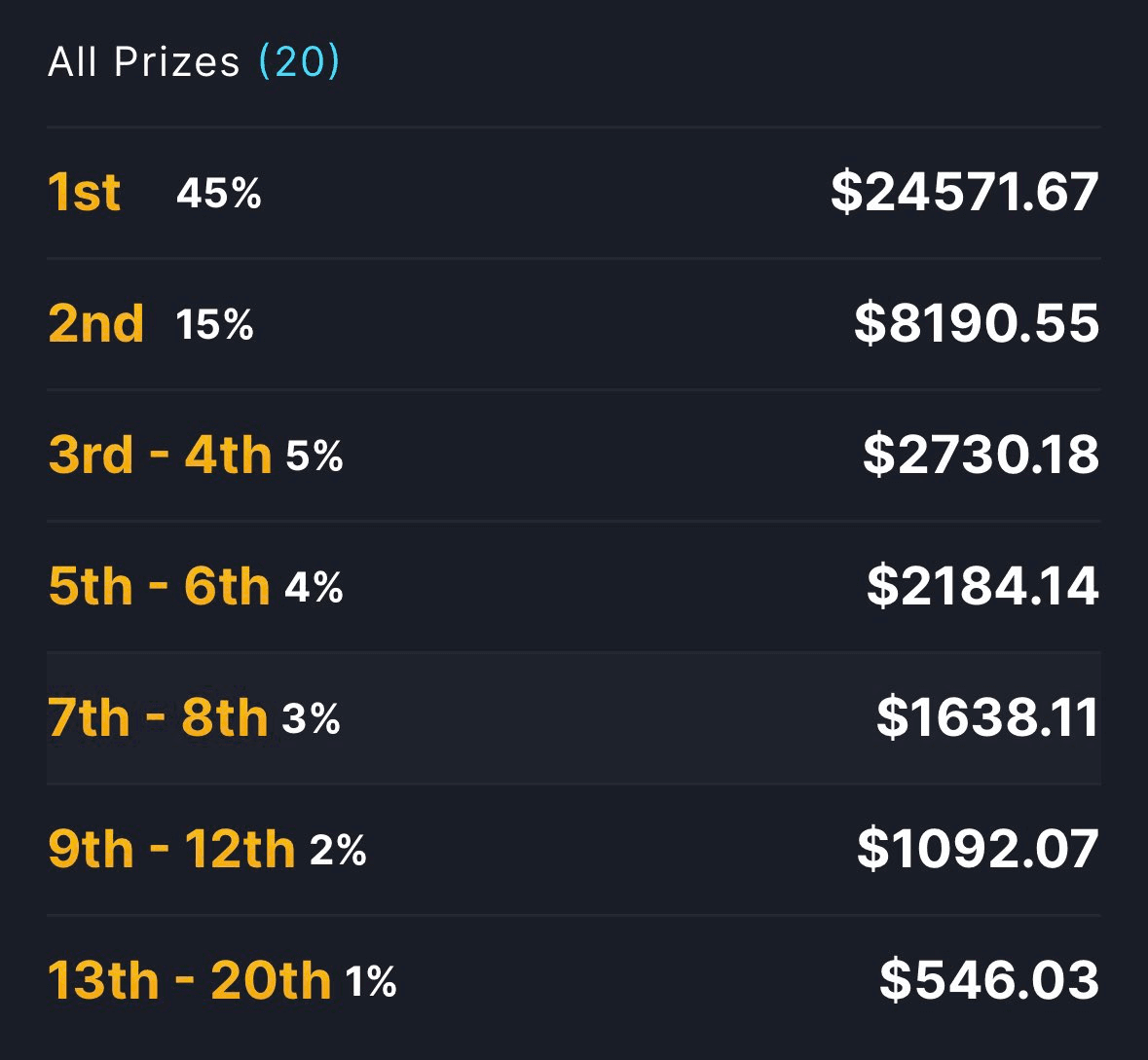Viewport: 1148px width, 1060px height.
Task: Click the $24571.67 prize amount
Action: pos(964,192)
